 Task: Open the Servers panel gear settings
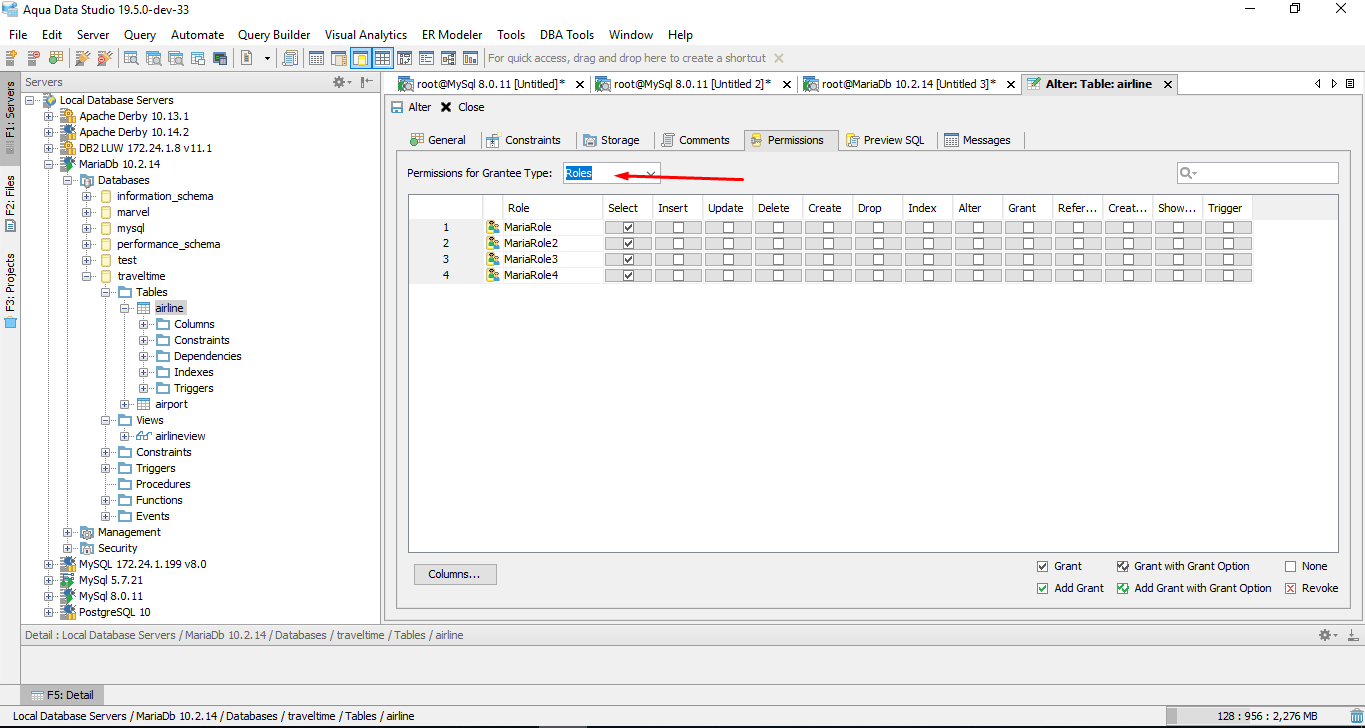pyautogui.click(x=340, y=82)
